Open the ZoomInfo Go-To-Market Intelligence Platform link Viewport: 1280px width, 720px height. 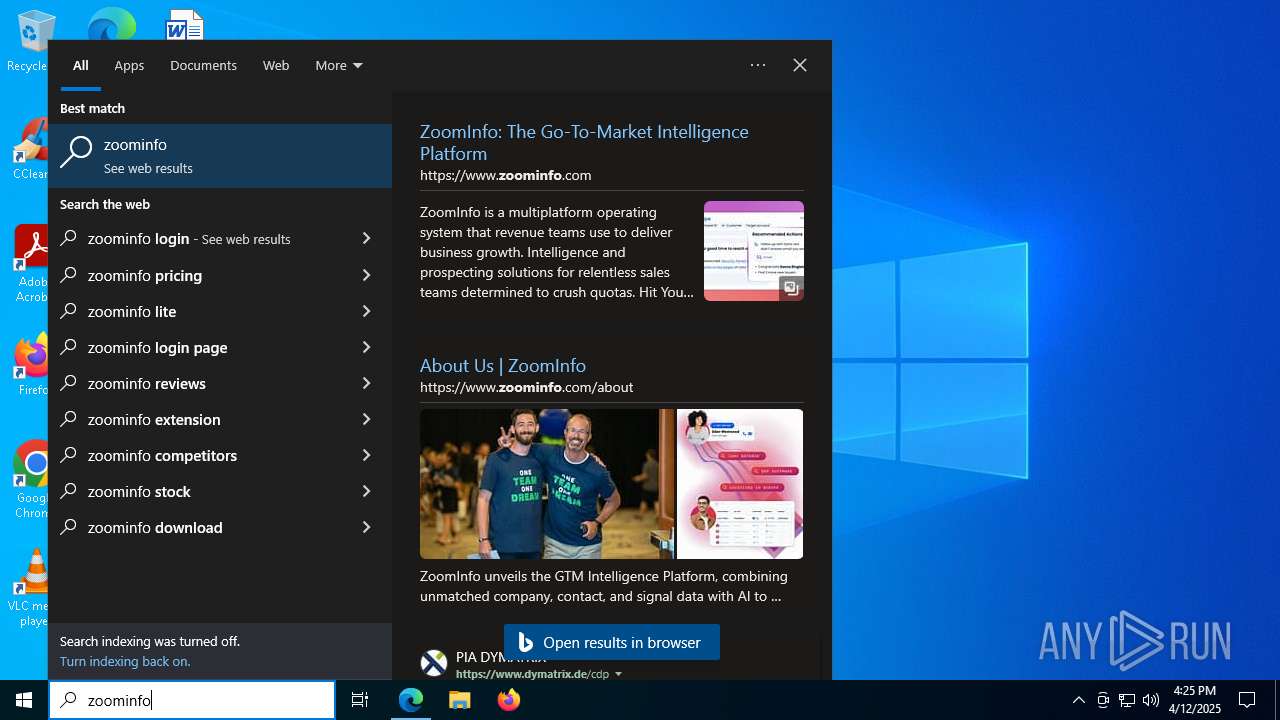(584, 142)
